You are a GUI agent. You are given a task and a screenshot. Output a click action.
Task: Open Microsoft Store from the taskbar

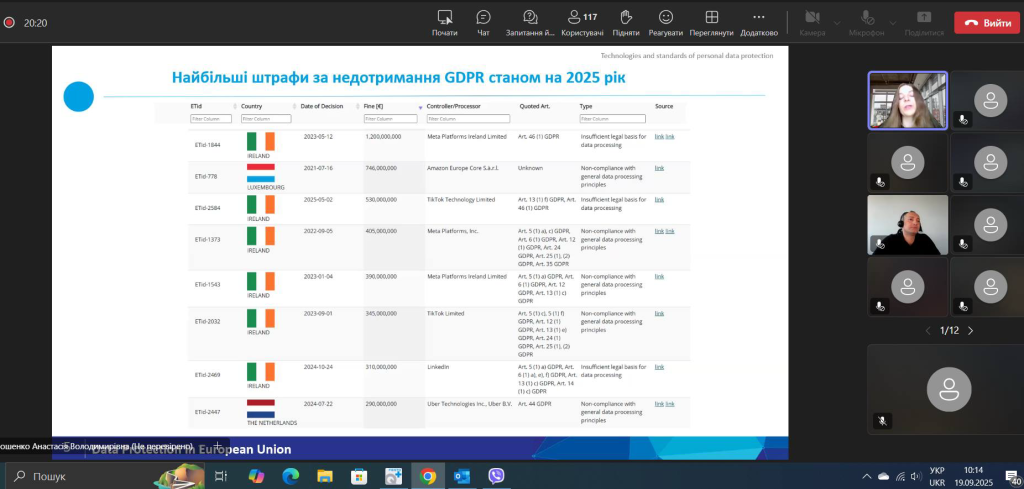pos(359,477)
